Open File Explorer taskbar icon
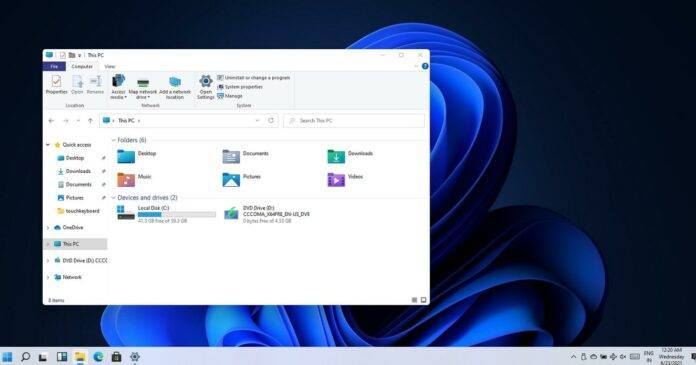 tap(80, 357)
